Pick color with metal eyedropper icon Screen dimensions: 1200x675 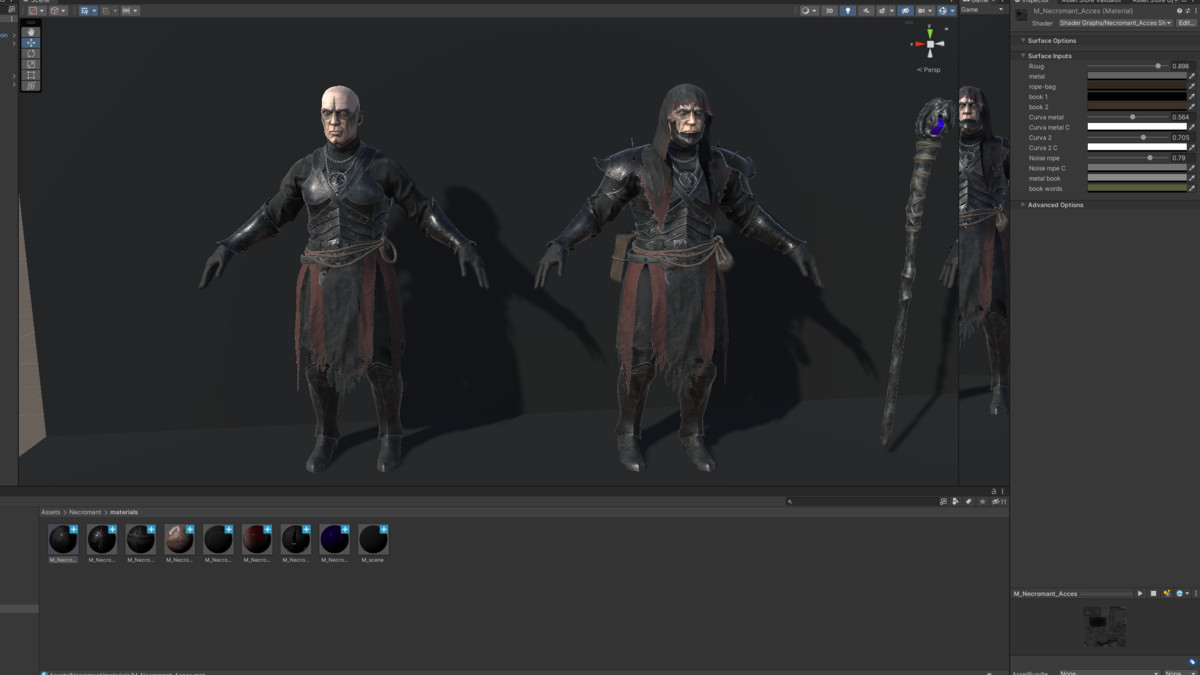(1192, 76)
